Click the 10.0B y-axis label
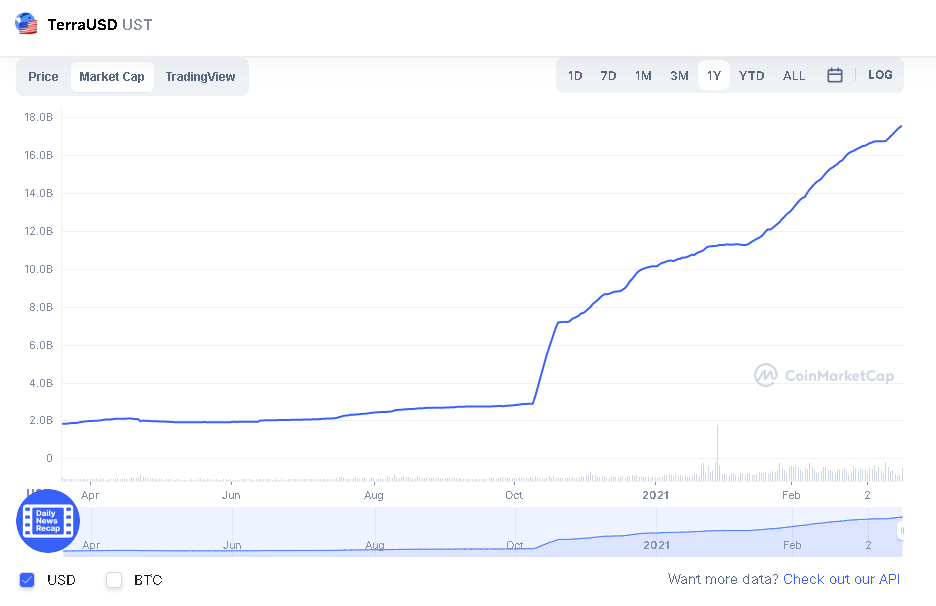936x606 pixels. [38, 269]
